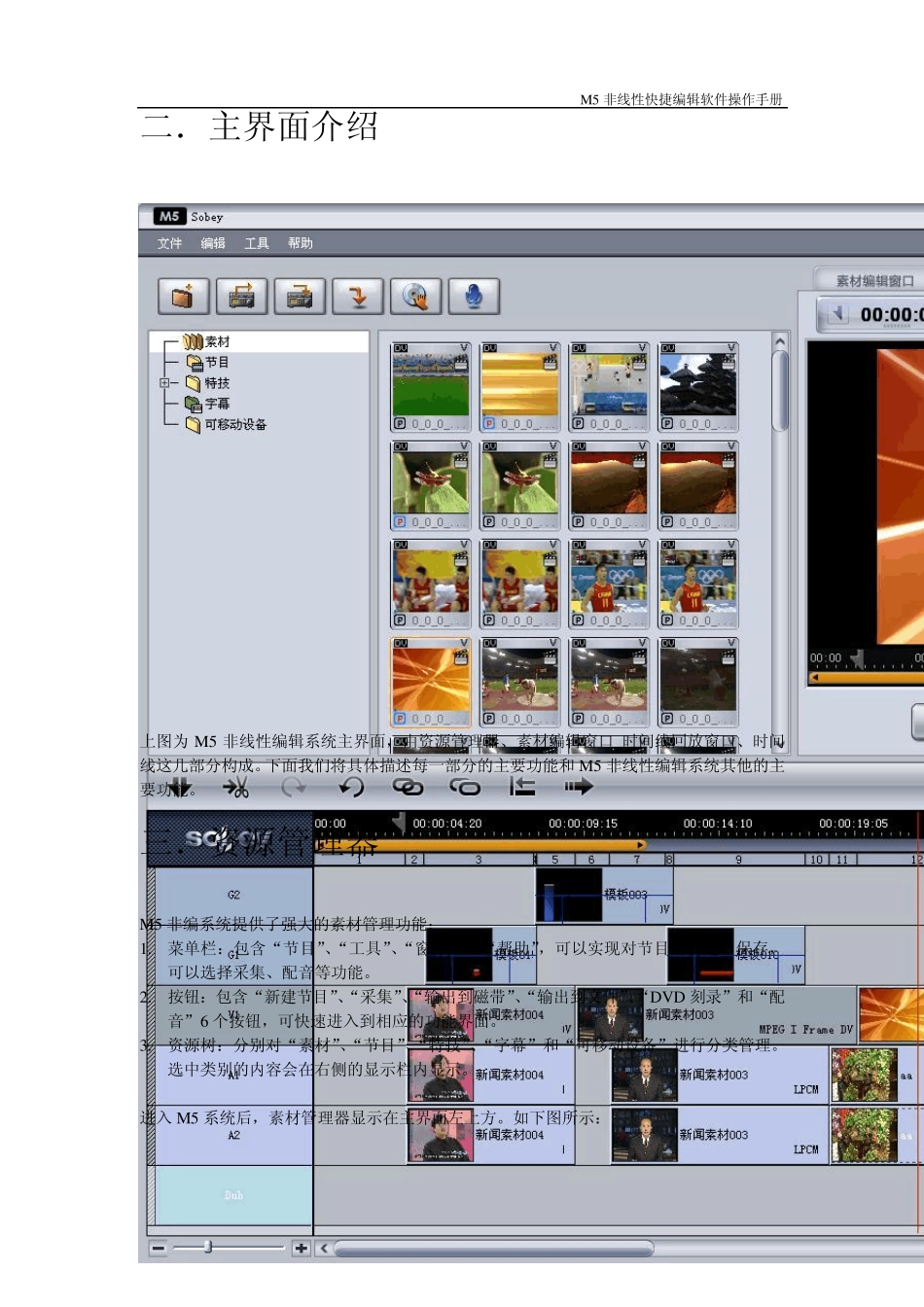Click the timeline horizontal scrollbar thumb
The height and width of the screenshot is (1307, 924).
[x=493, y=1248]
